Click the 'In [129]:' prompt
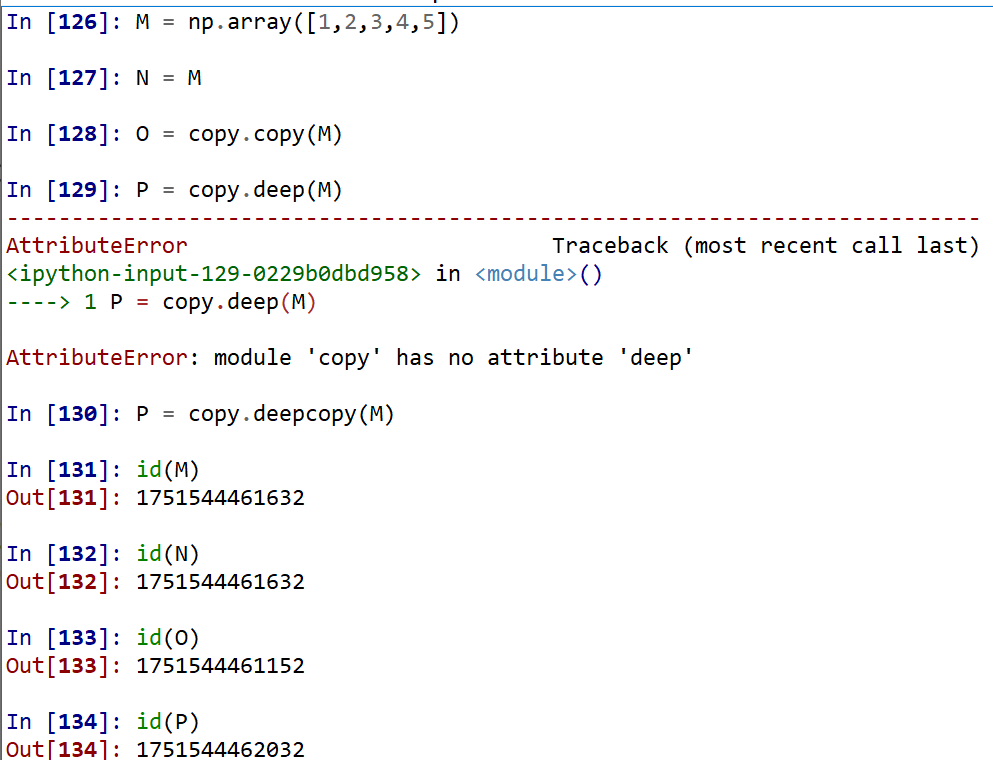Viewport: 993px width, 760px height. point(63,190)
